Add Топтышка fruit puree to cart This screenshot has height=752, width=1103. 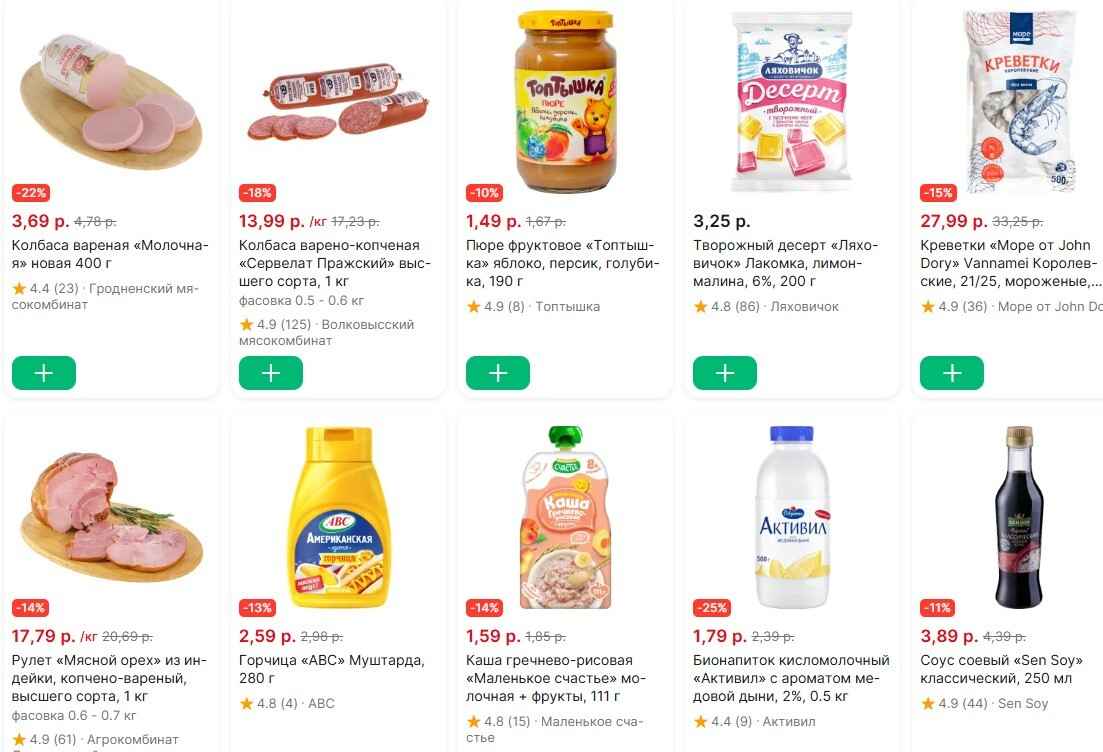[498, 373]
